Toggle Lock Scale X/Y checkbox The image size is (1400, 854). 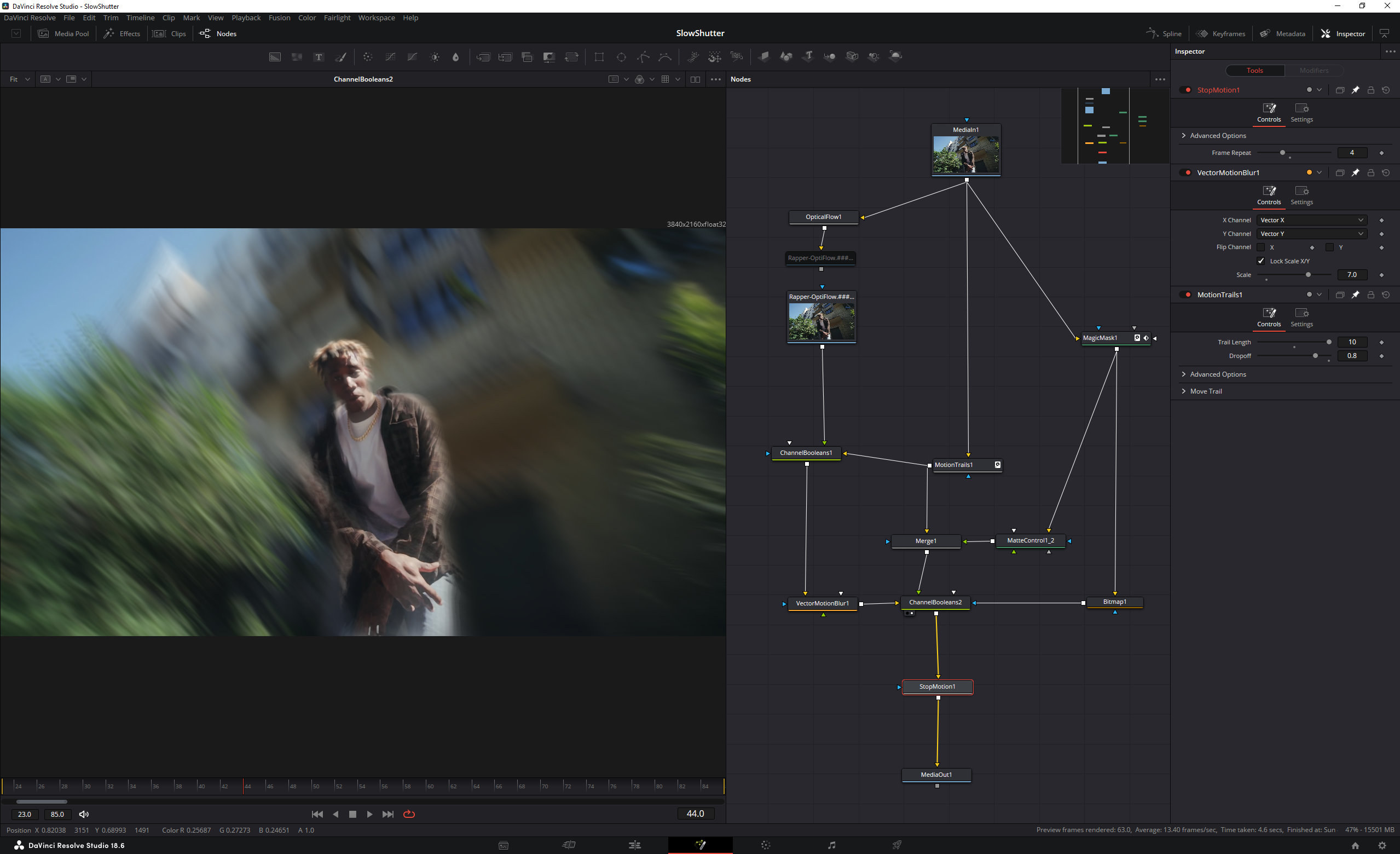[1261, 261]
